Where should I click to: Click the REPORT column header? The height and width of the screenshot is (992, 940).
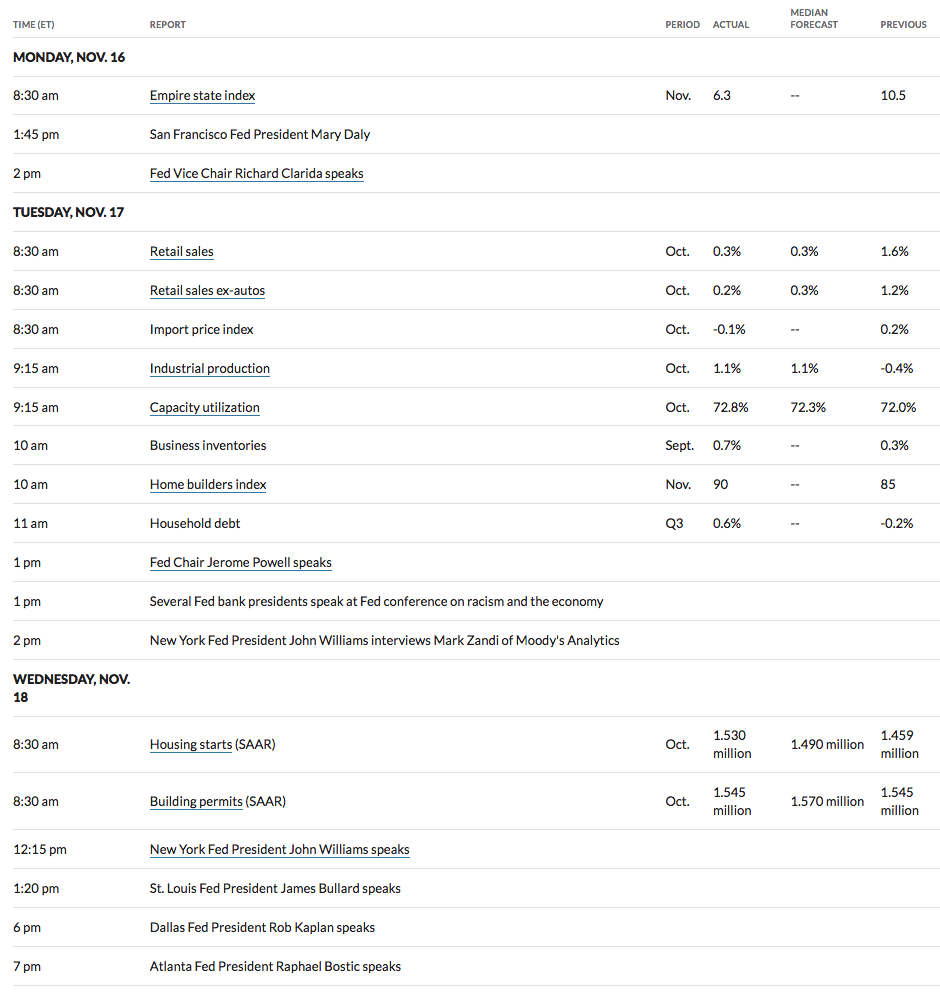click(x=168, y=25)
